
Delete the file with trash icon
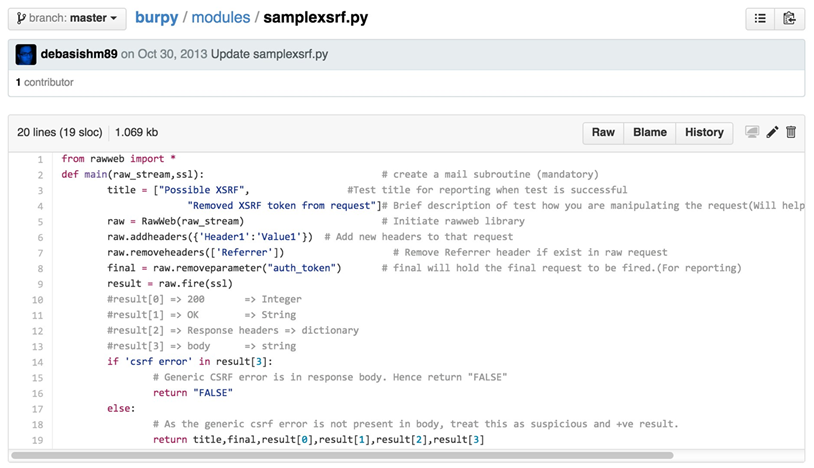[791, 132]
